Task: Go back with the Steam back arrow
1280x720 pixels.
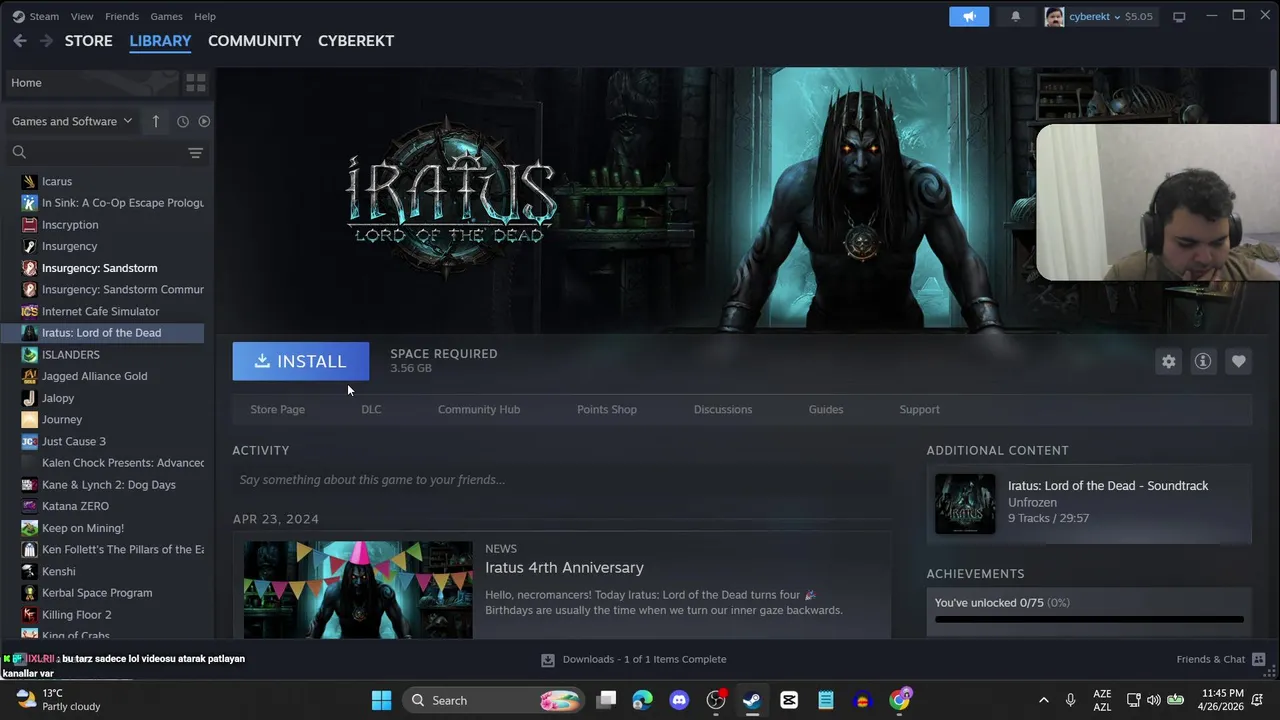Action: tap(20, 41)
